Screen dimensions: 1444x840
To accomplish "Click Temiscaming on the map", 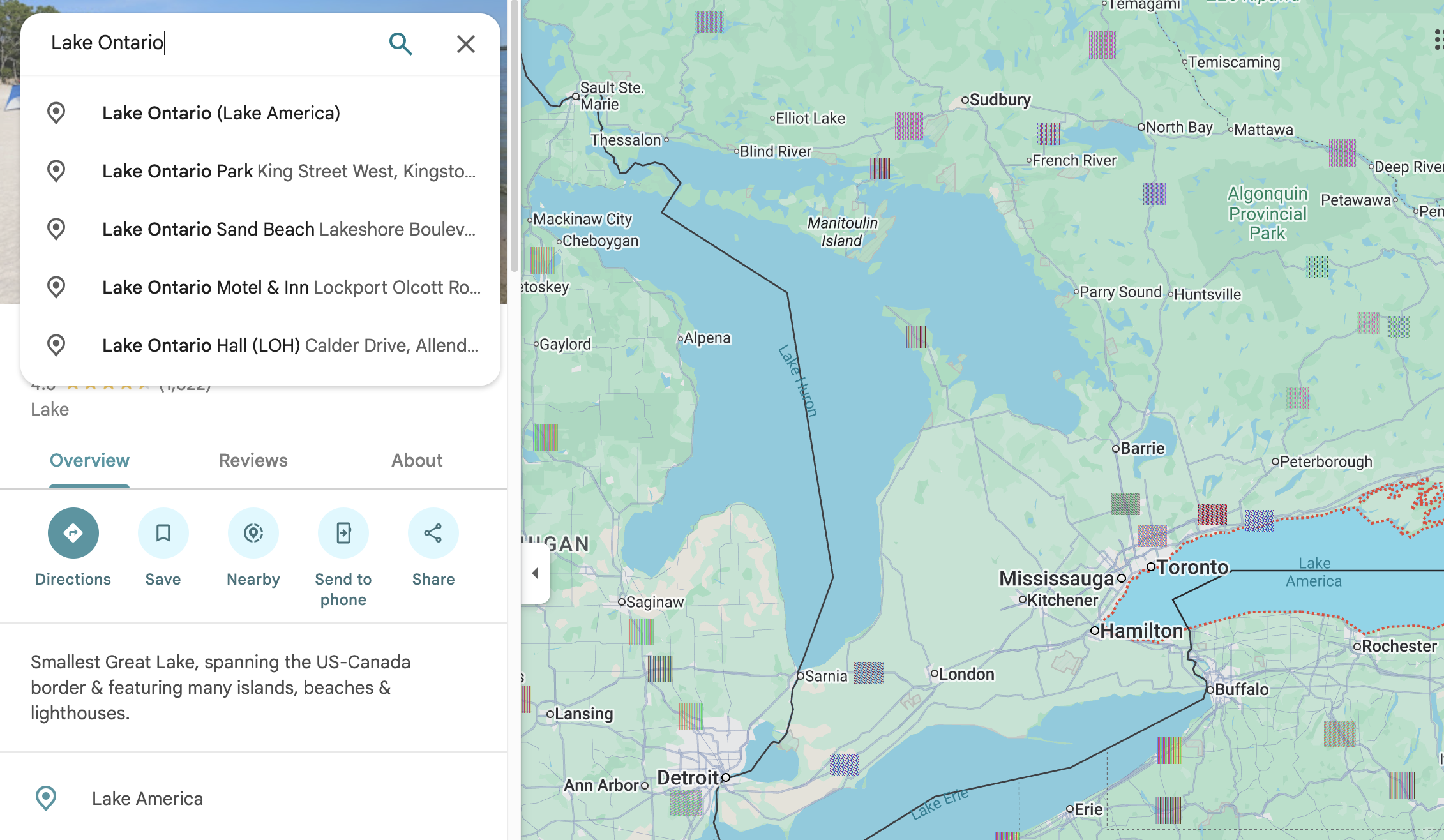I will click(1235, 62).
